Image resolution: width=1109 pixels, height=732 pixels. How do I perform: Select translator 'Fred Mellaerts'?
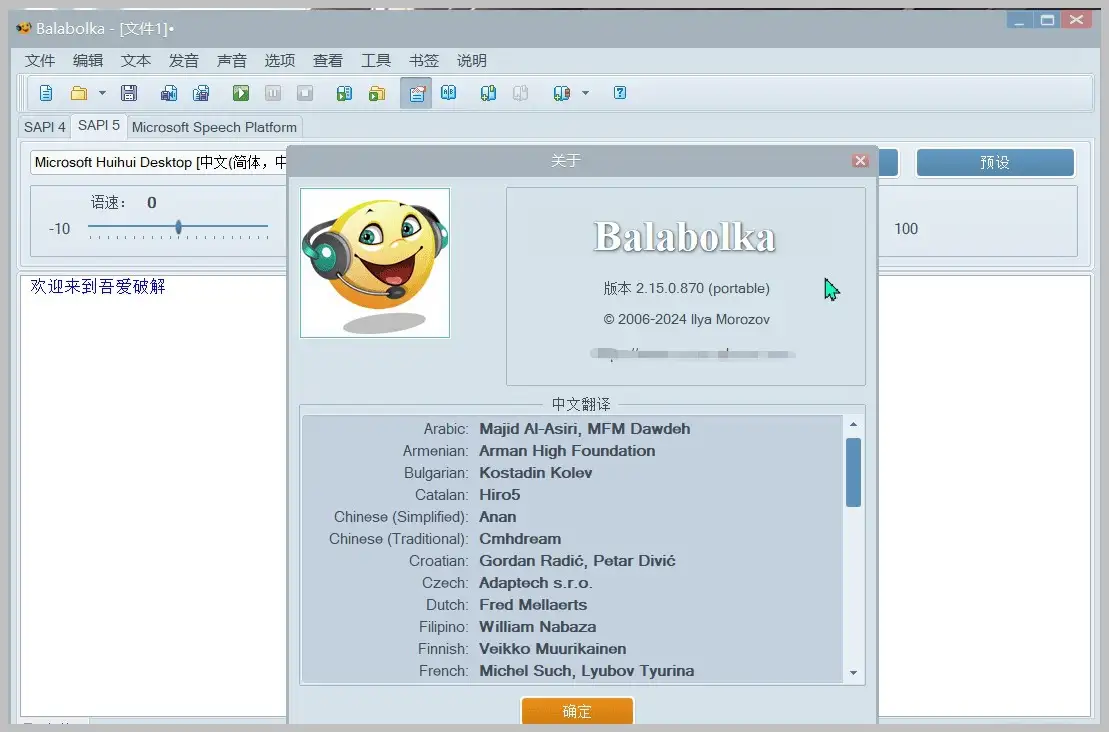(533, 605)
